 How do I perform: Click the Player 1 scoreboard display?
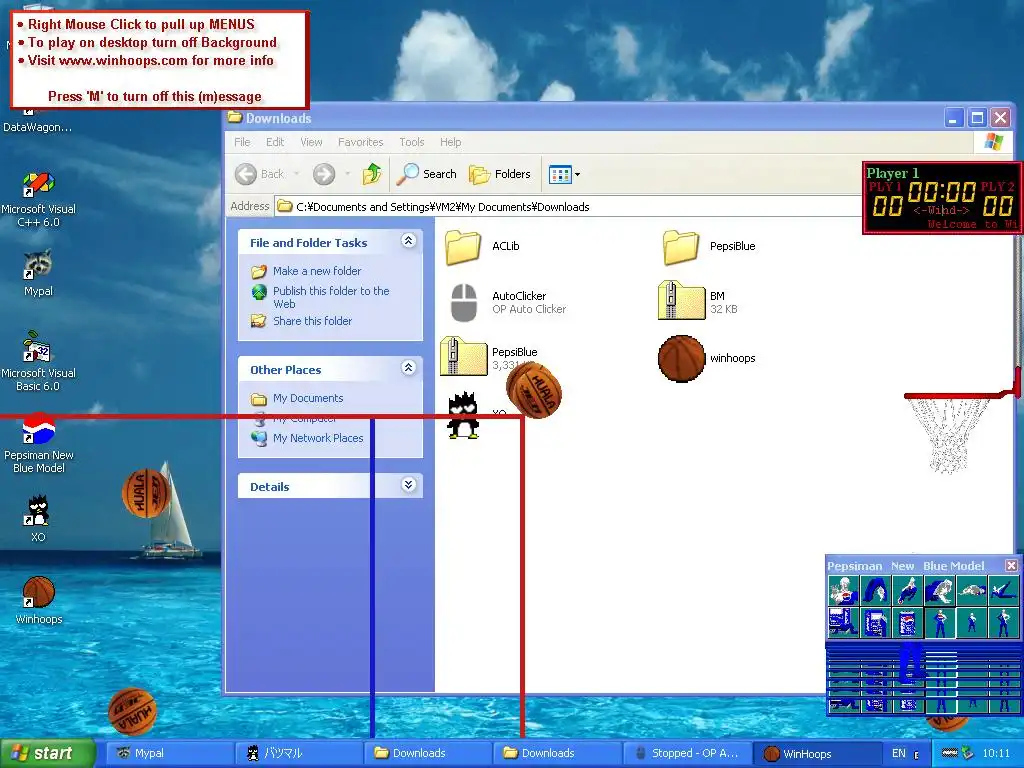tap(942, 198)
